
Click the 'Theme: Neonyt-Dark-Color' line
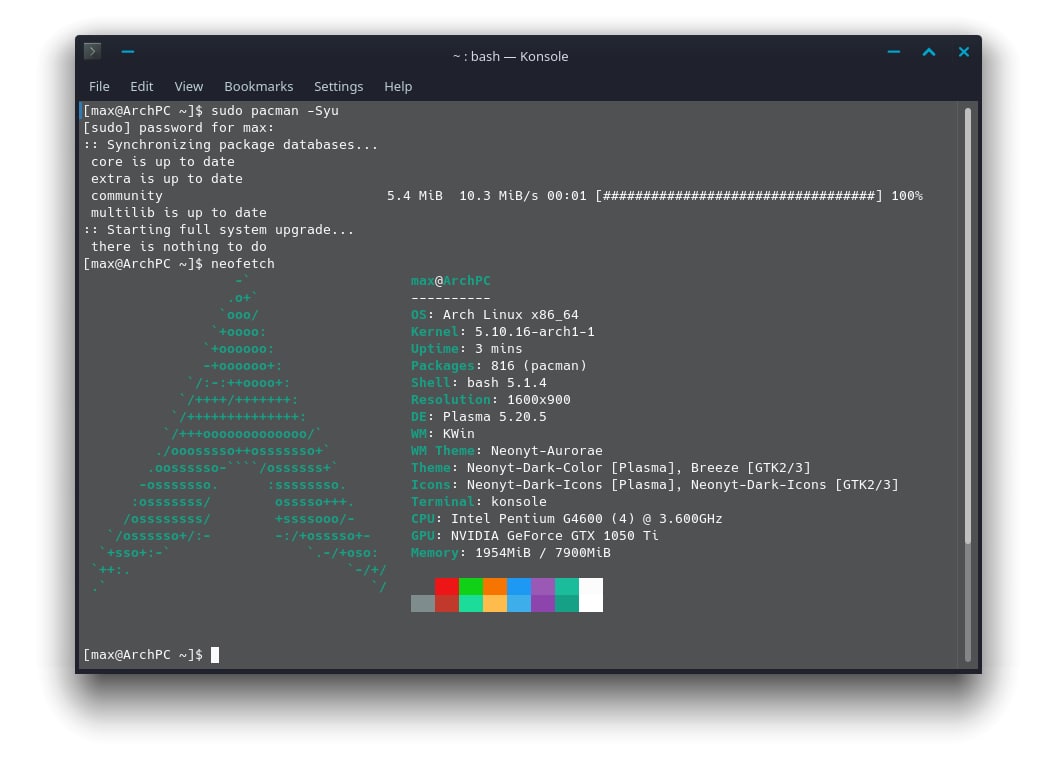(611, 467)
